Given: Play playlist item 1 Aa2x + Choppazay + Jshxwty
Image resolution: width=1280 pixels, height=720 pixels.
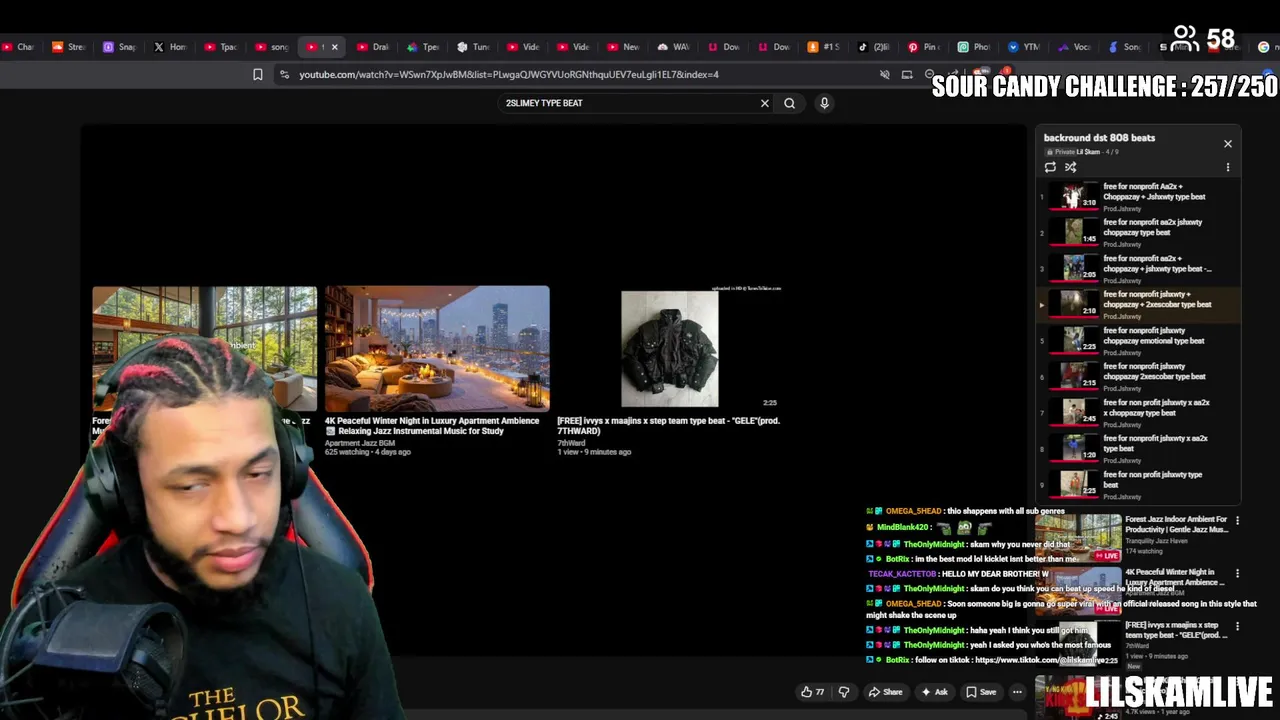Looking at the screenshot, I should click(1138, 196).
